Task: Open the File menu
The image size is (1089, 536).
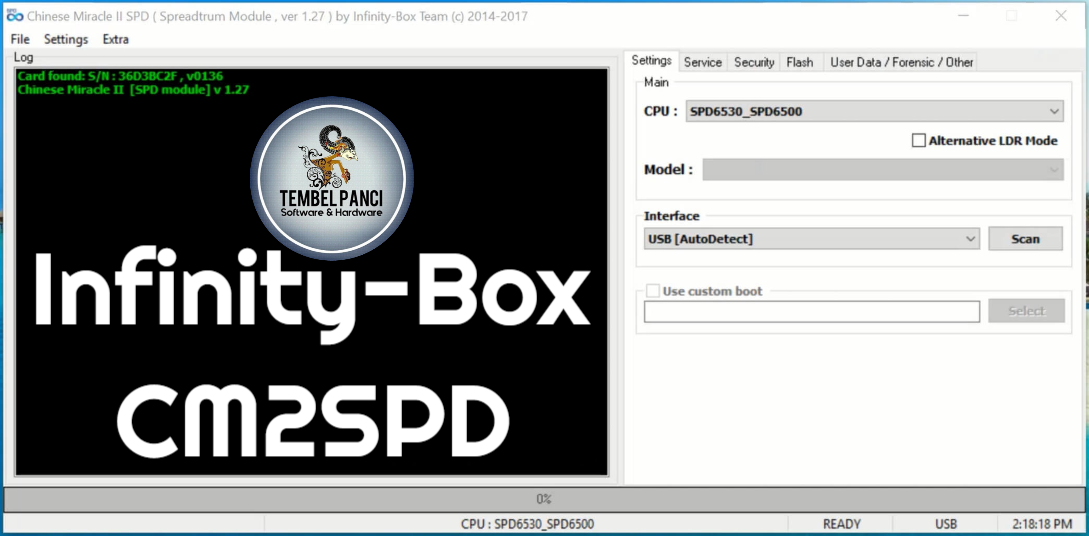Action: (x=20, y=40)
